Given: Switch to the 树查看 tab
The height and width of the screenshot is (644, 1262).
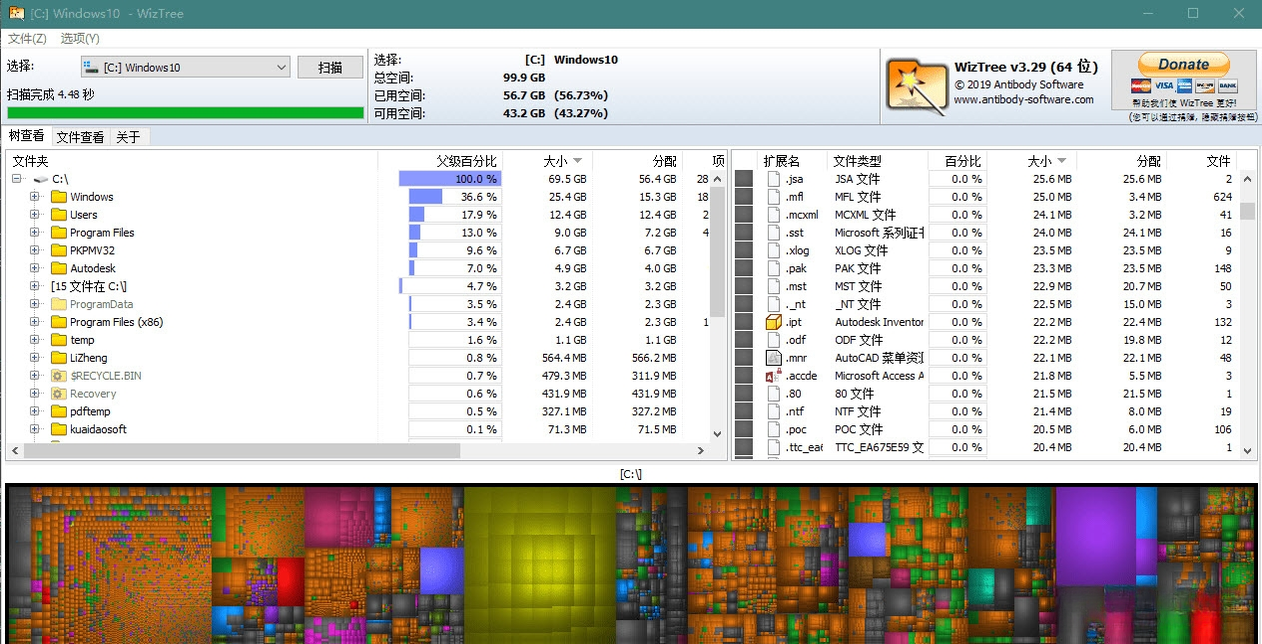Looking at the screenshot, I should click(x=26, y=136).
